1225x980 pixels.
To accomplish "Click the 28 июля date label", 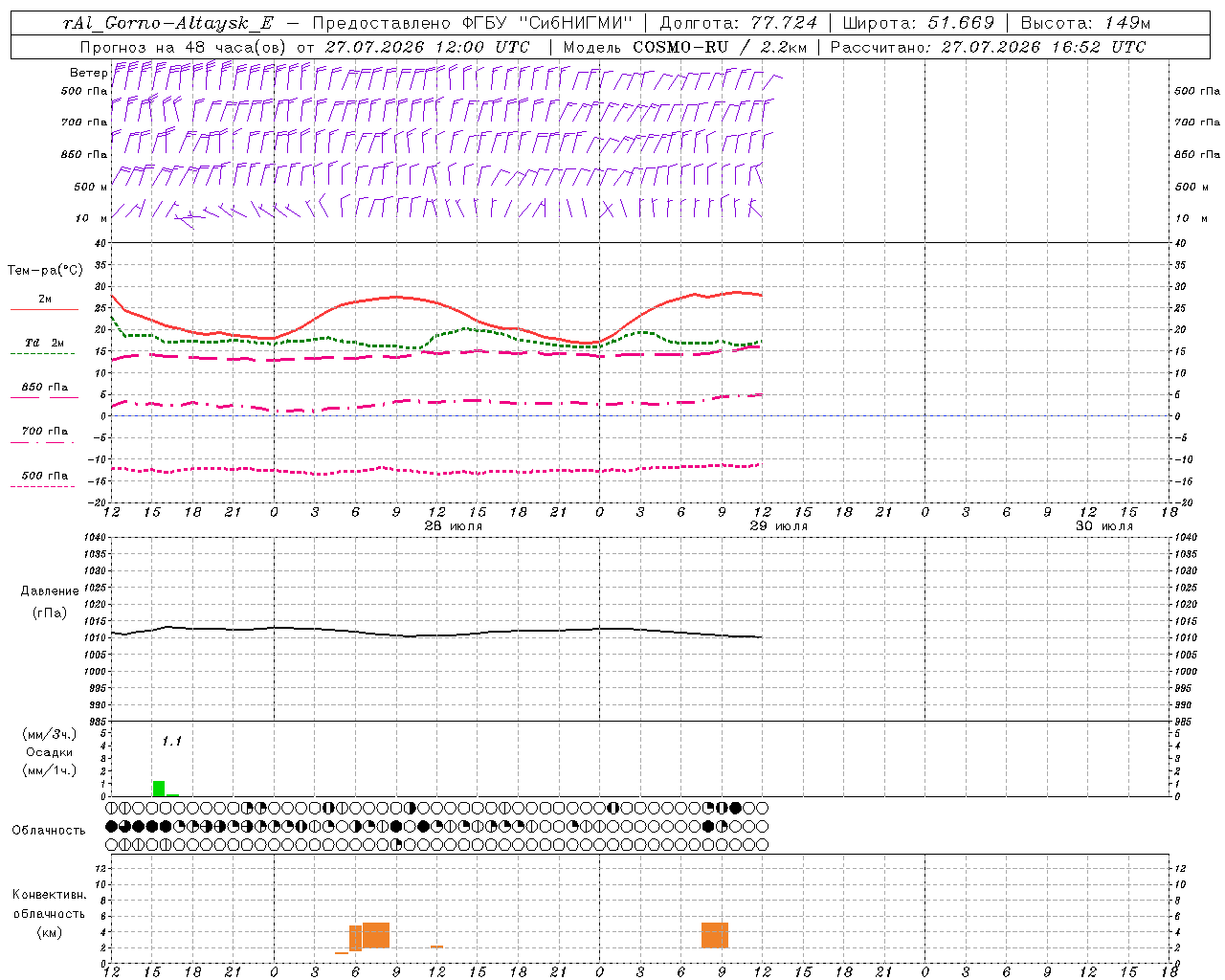I will point(454,526).
